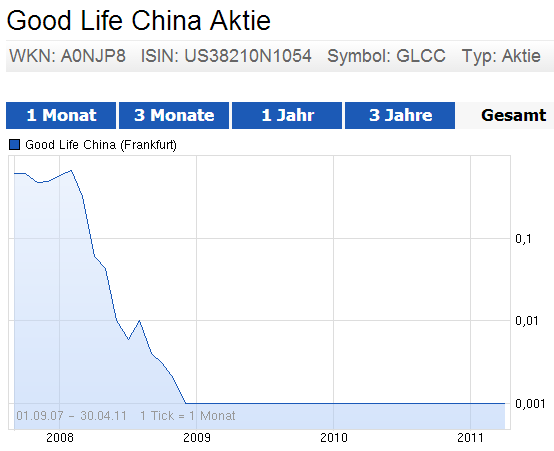The height and width of the screenshot is (451, 554).
Task: Click the 2009 x-axis label
Action: [197, 438]
